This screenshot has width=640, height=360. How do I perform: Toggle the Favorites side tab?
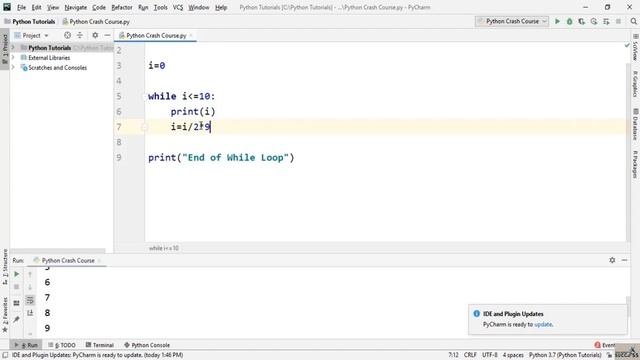click(x=5, y=314)
